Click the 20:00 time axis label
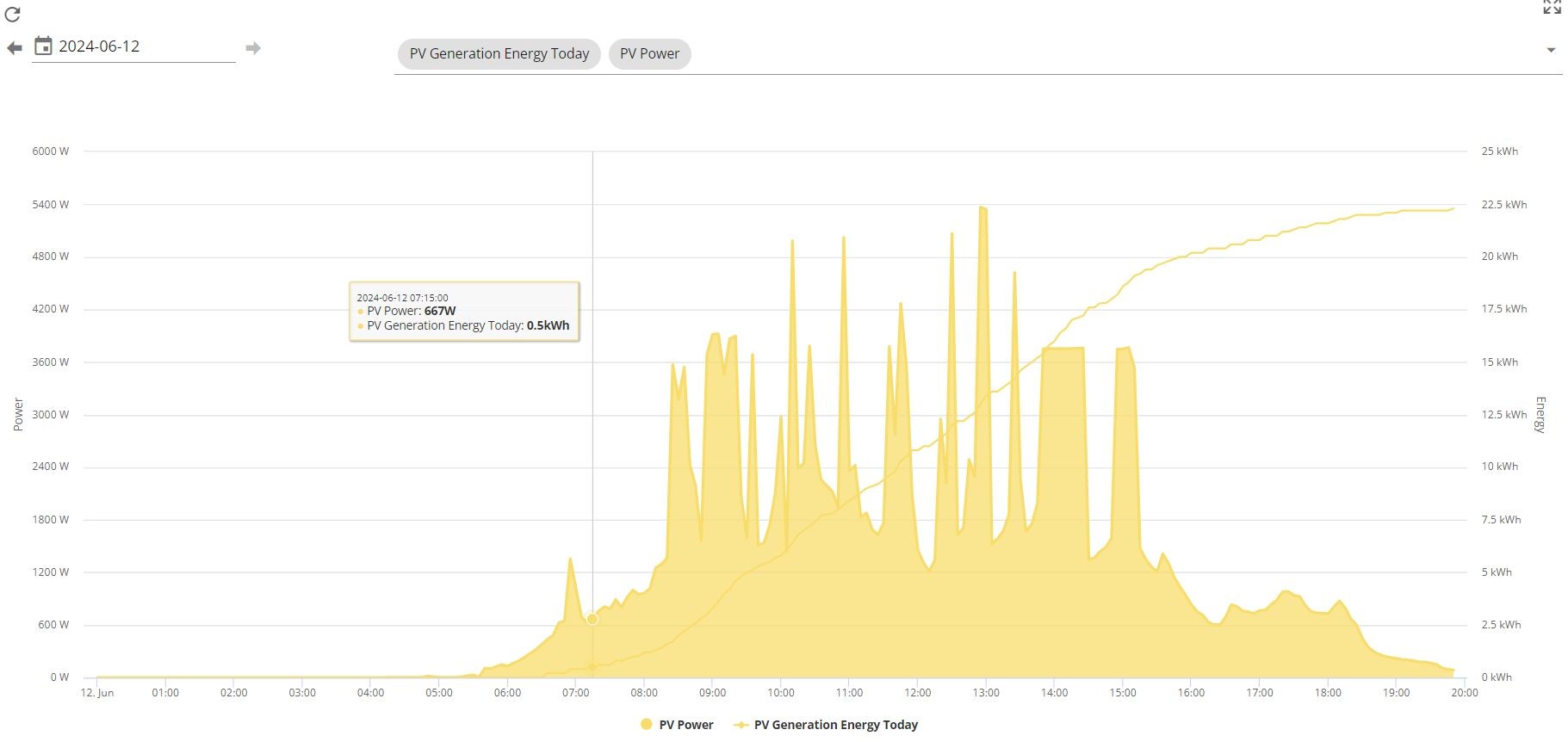1568x742 pixels. 1465,693
